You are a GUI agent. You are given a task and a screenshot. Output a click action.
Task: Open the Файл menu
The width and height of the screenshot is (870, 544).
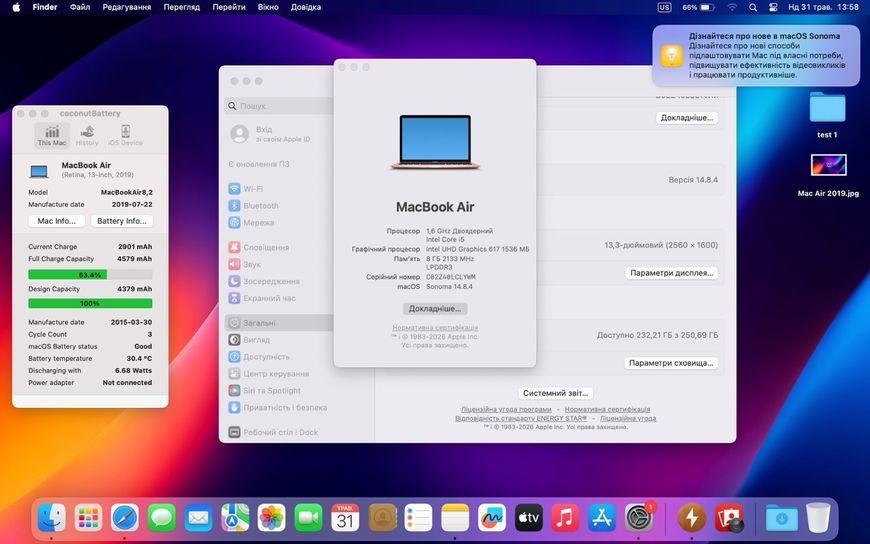click(80, 7)
